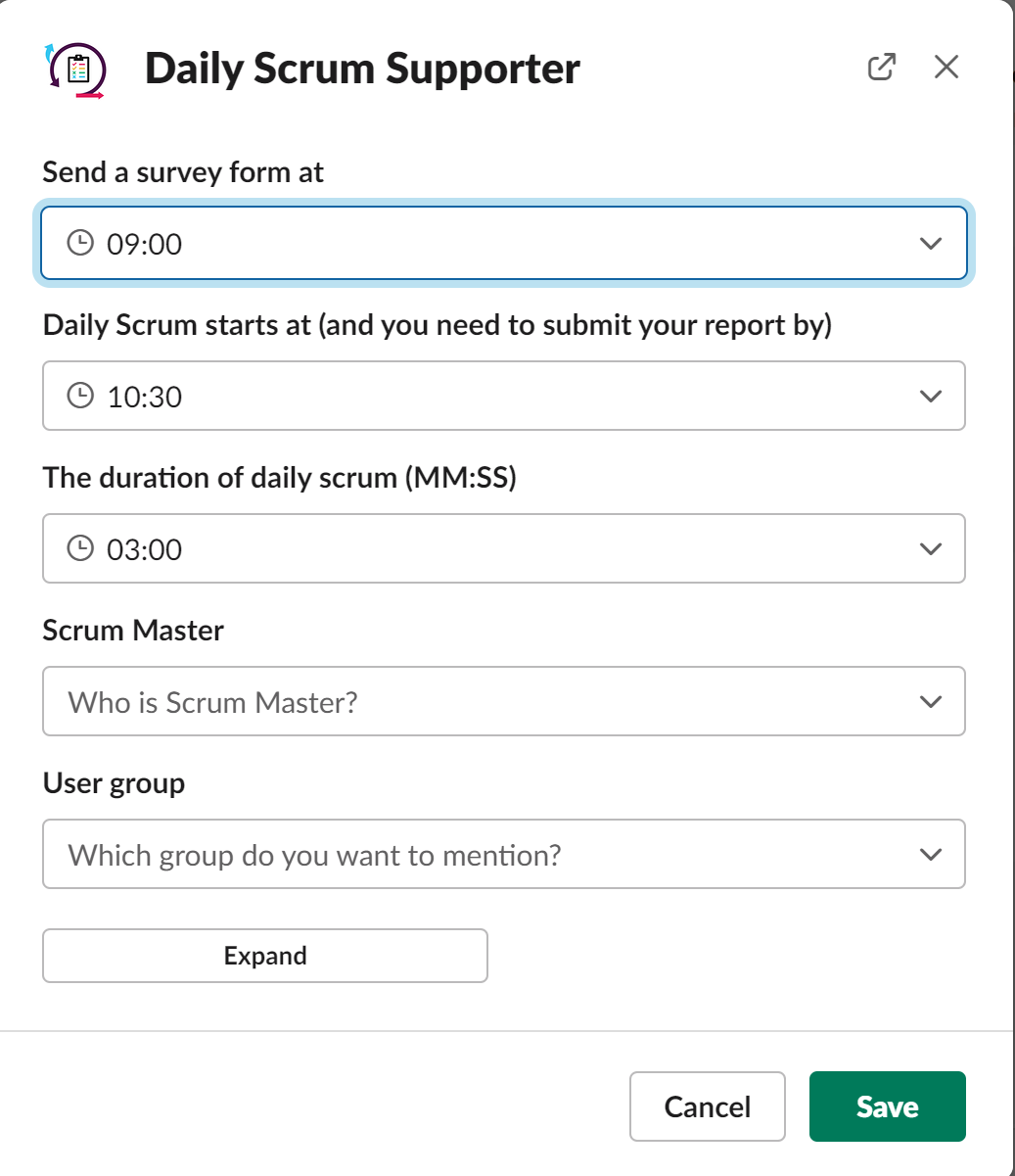Click the clock icon beside 09:00

pyautogui.click(x=80, y=243)
